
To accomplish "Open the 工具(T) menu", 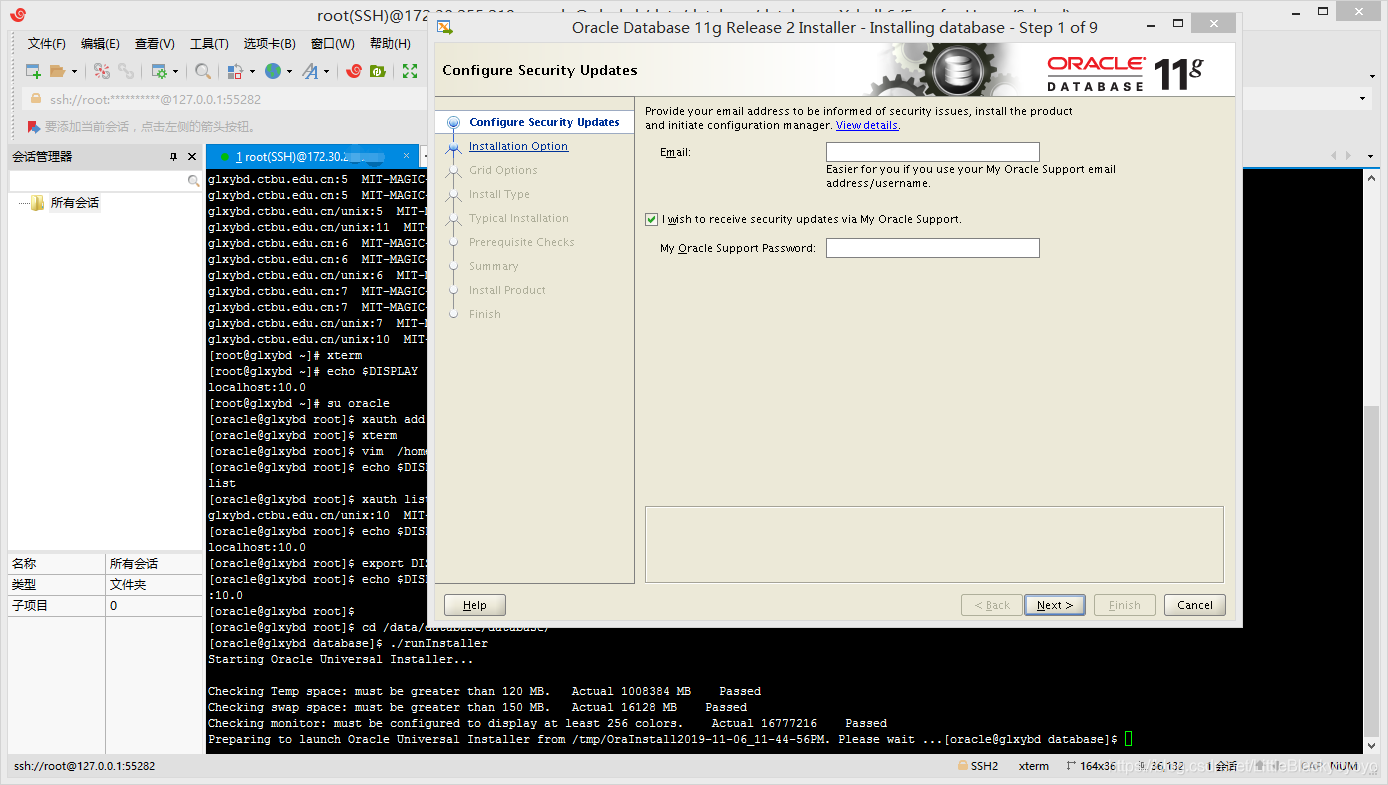I will [x=209, y=44].
